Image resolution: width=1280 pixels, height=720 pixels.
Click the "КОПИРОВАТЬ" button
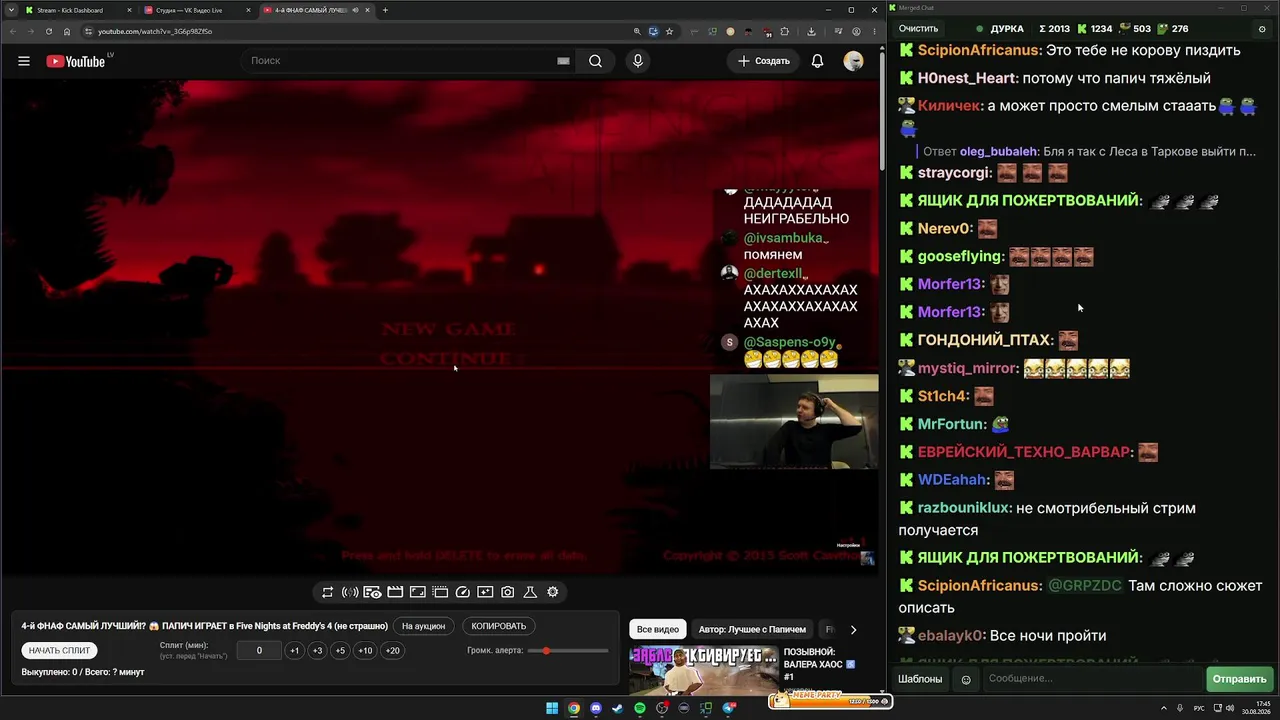[x=498, y=626]
